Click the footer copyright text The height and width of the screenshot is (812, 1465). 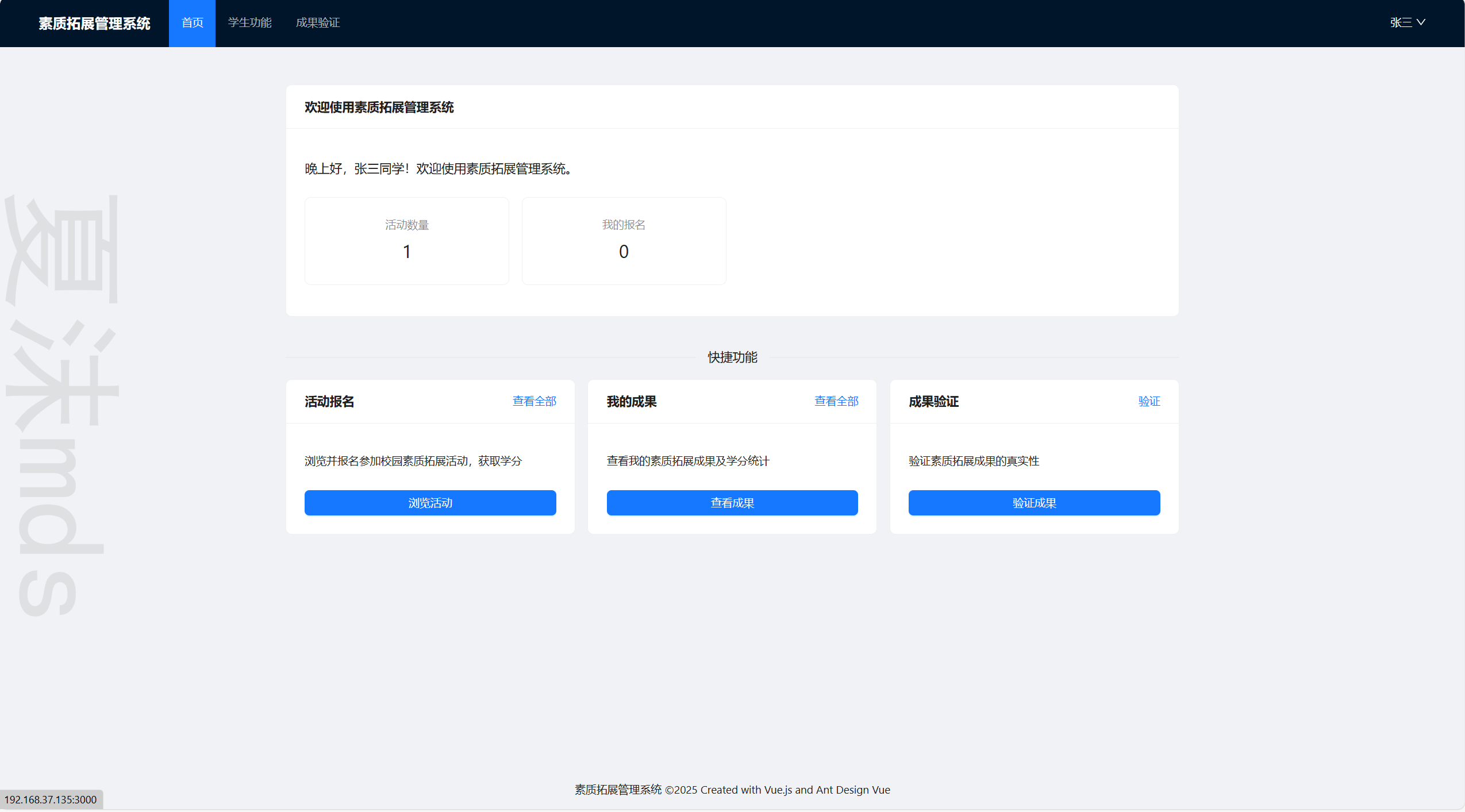pyautogui.click(x=732, y=790)
